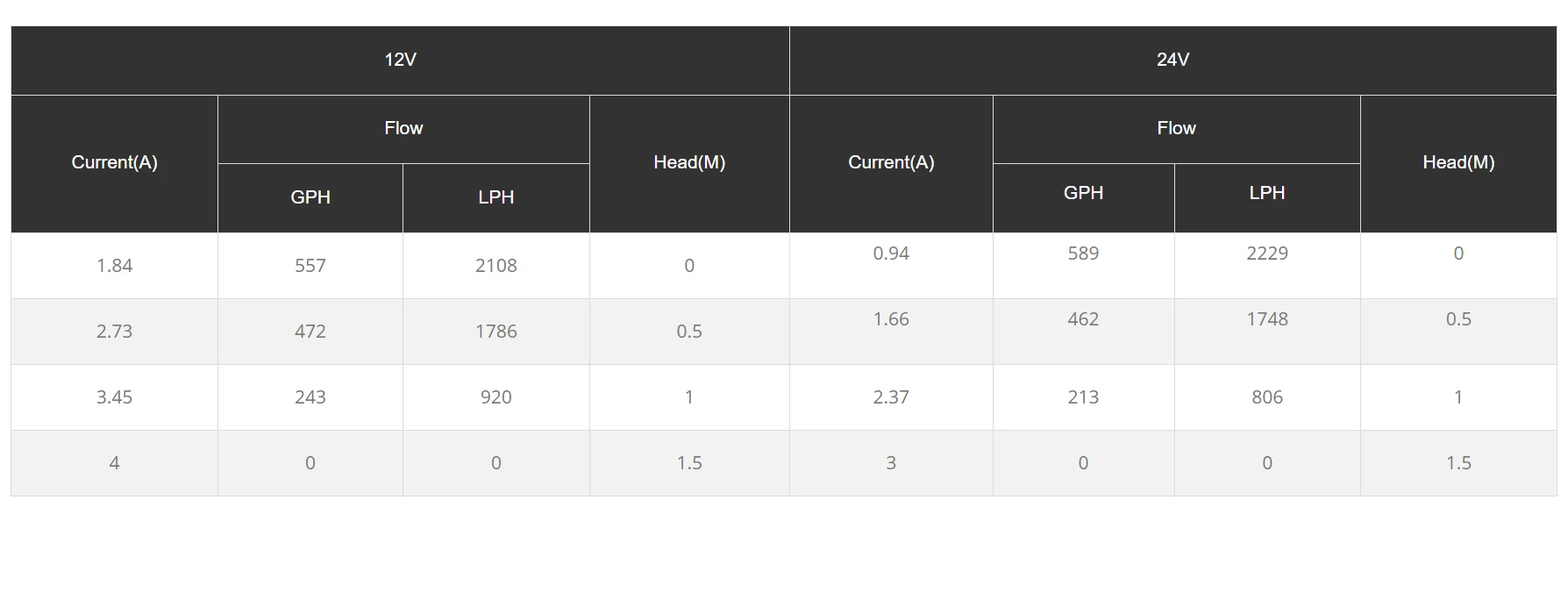This screenshot has height=600, width=1568.
Task: Click the 12V column group header
Action: pos(400,60)
